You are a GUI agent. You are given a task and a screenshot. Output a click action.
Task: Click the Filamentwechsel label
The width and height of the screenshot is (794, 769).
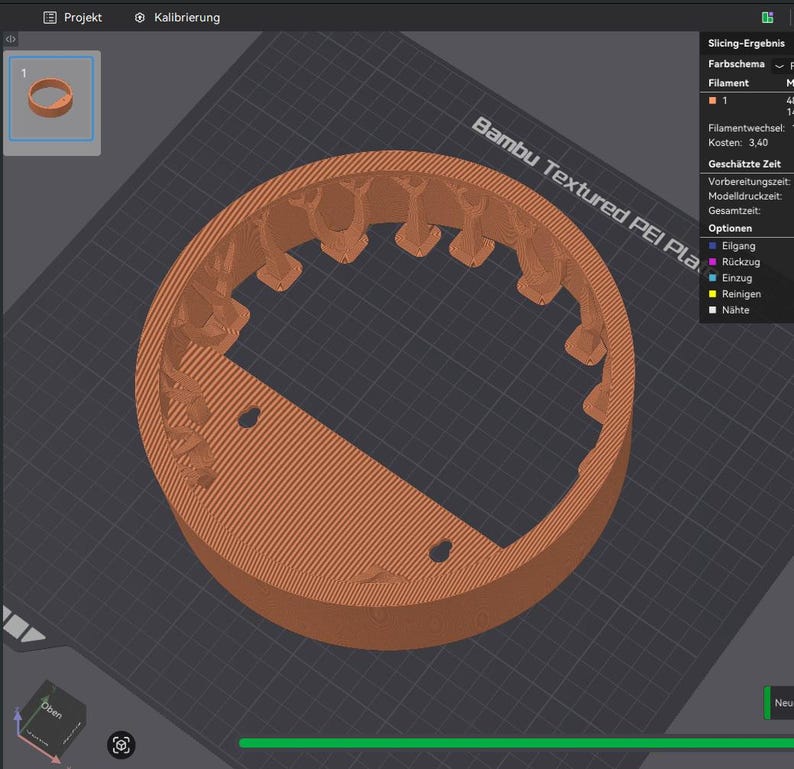click(x=746, y=128)
